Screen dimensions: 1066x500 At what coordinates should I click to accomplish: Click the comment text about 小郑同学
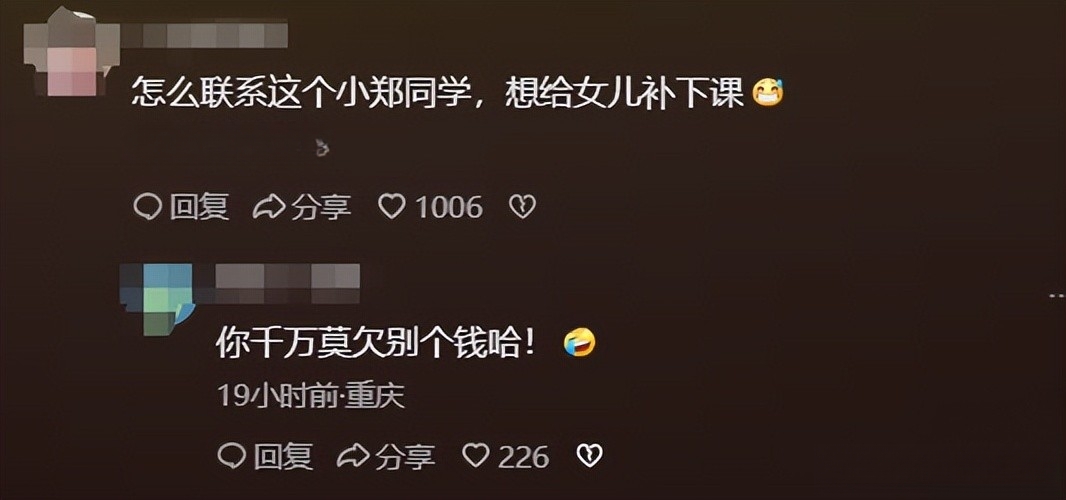coord(438,93)
